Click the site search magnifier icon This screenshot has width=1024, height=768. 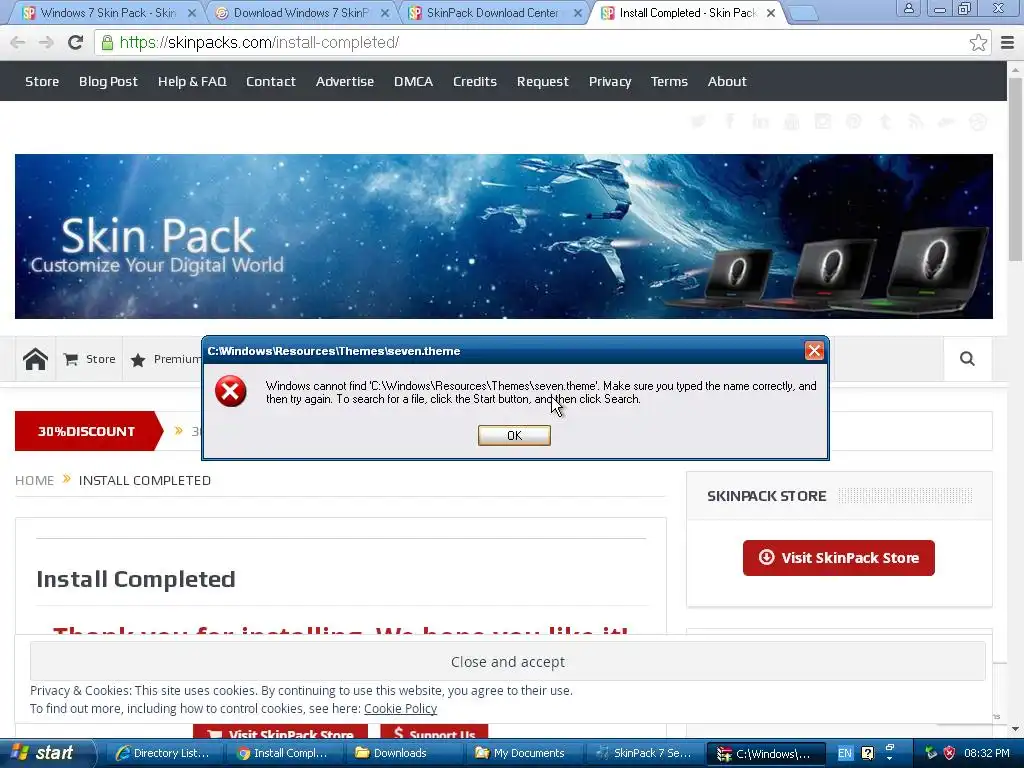(x=967, y=359)
